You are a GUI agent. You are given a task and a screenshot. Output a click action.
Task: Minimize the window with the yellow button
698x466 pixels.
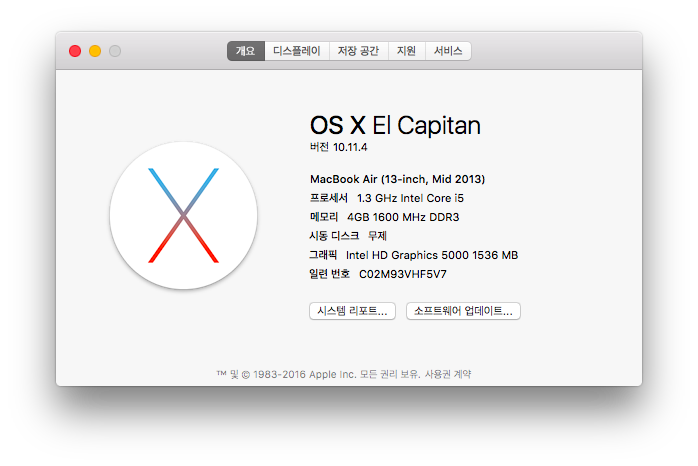[x=95, y=51]
